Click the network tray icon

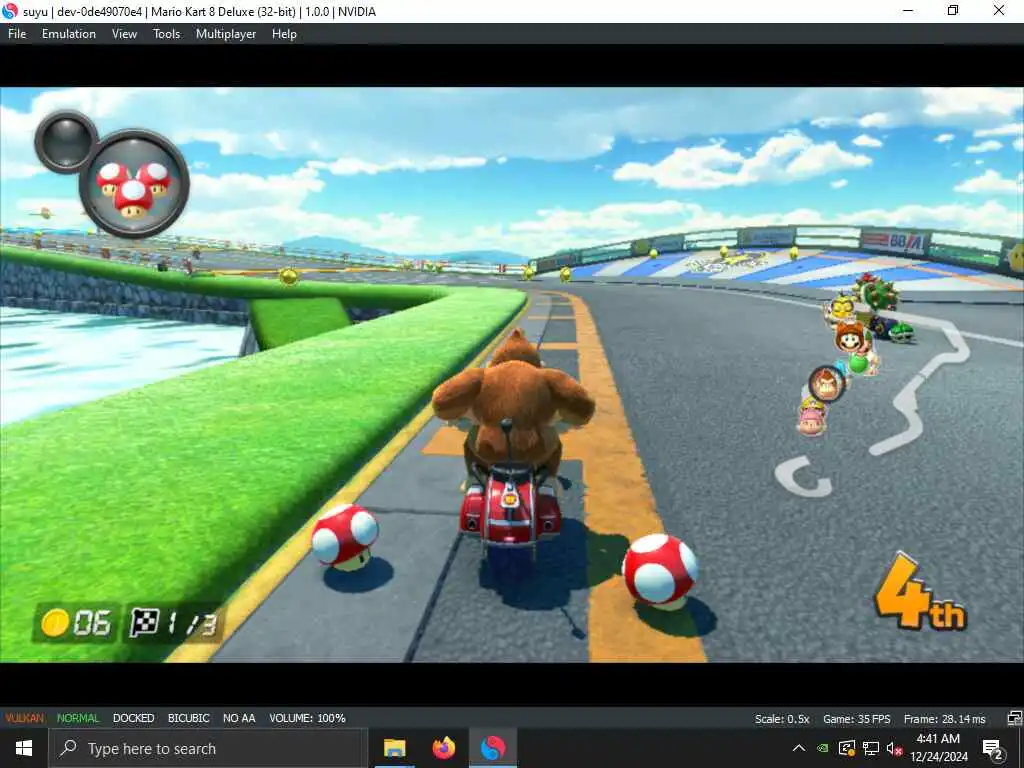871,748
